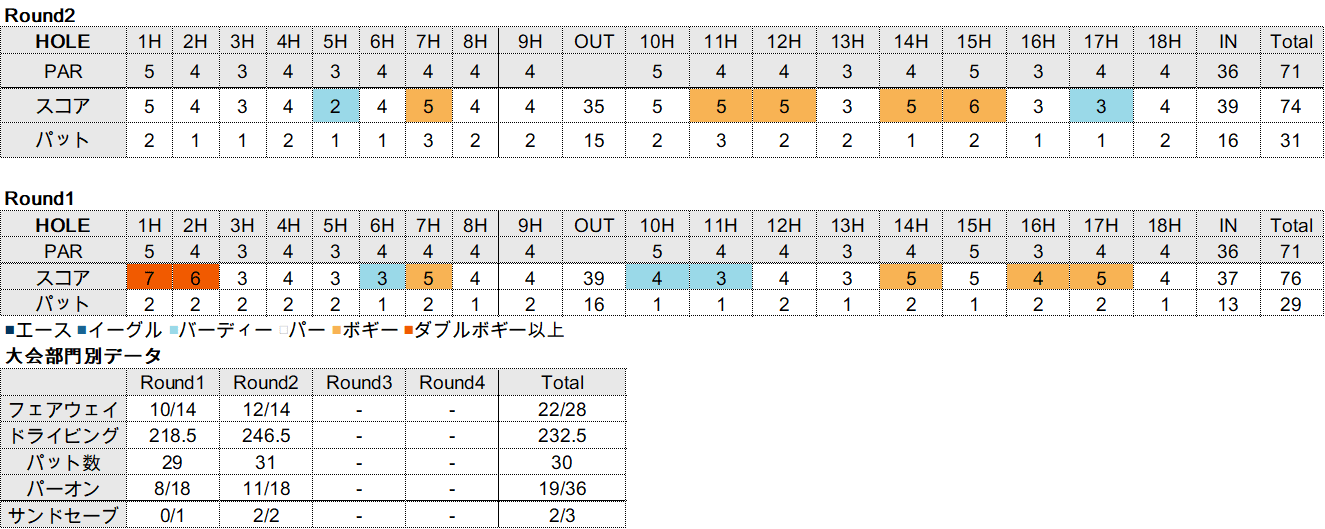Select the Round4 column header in stats table

coord(452,382)
